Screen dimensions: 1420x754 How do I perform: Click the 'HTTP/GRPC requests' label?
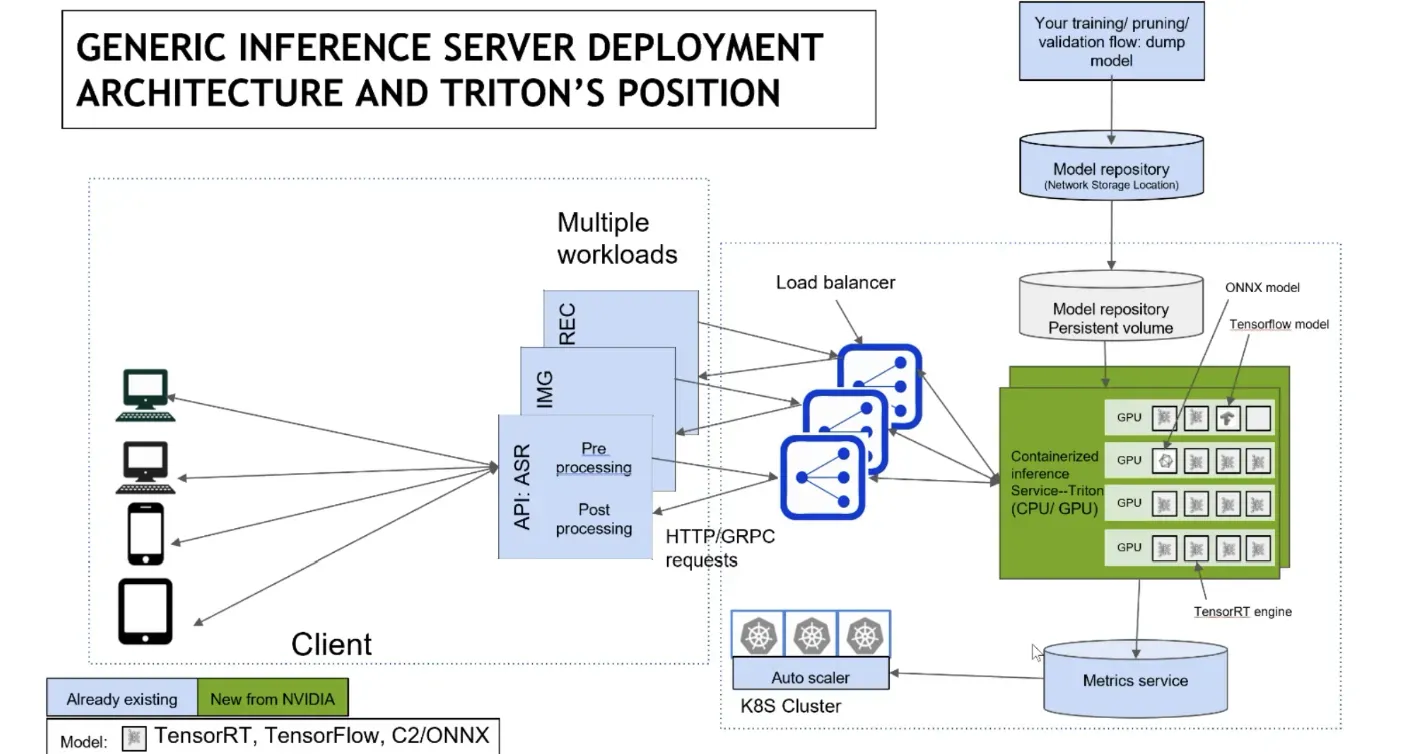(720, 548)
